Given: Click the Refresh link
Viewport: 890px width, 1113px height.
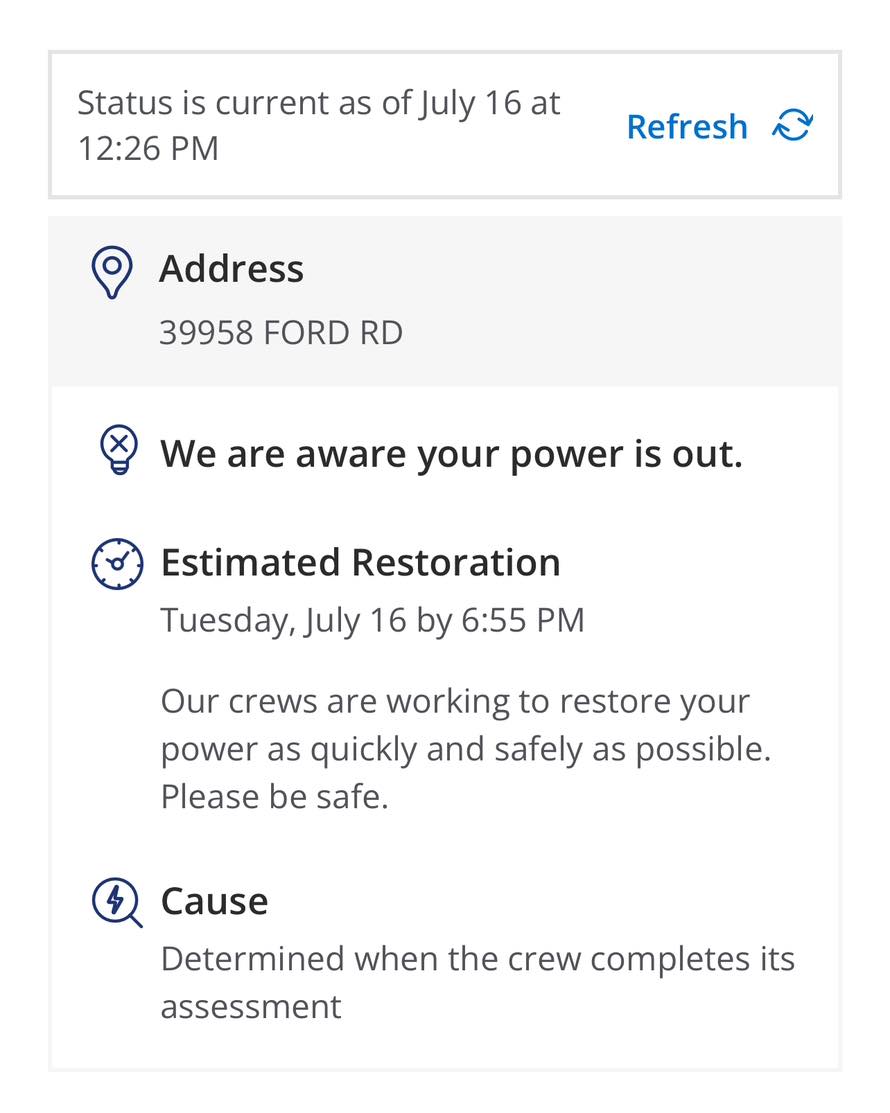Looking at the screenshot, I should pyautogui.click(x=687, y=127).
